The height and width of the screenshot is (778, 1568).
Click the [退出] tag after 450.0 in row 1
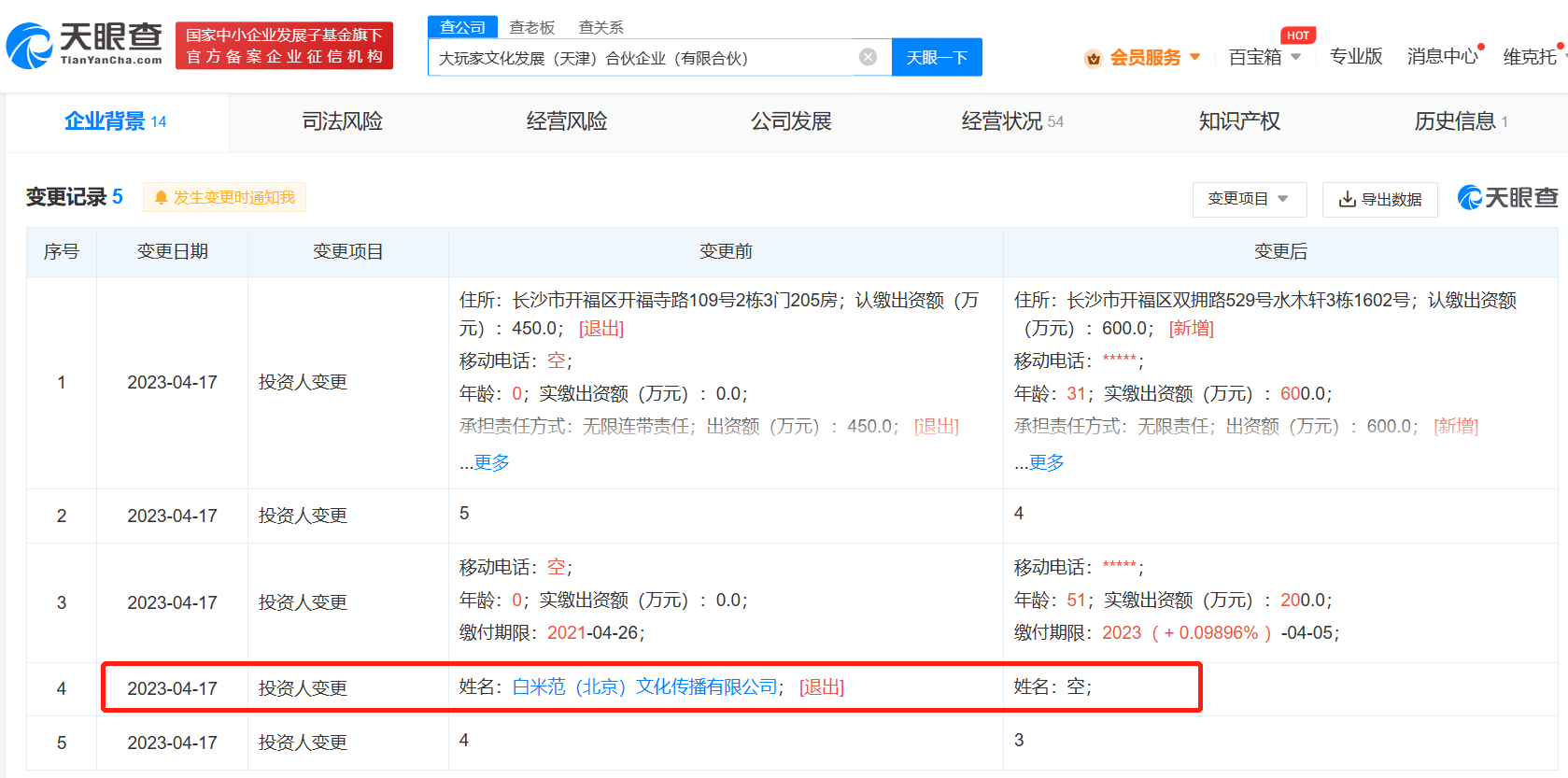pos(601,329)
